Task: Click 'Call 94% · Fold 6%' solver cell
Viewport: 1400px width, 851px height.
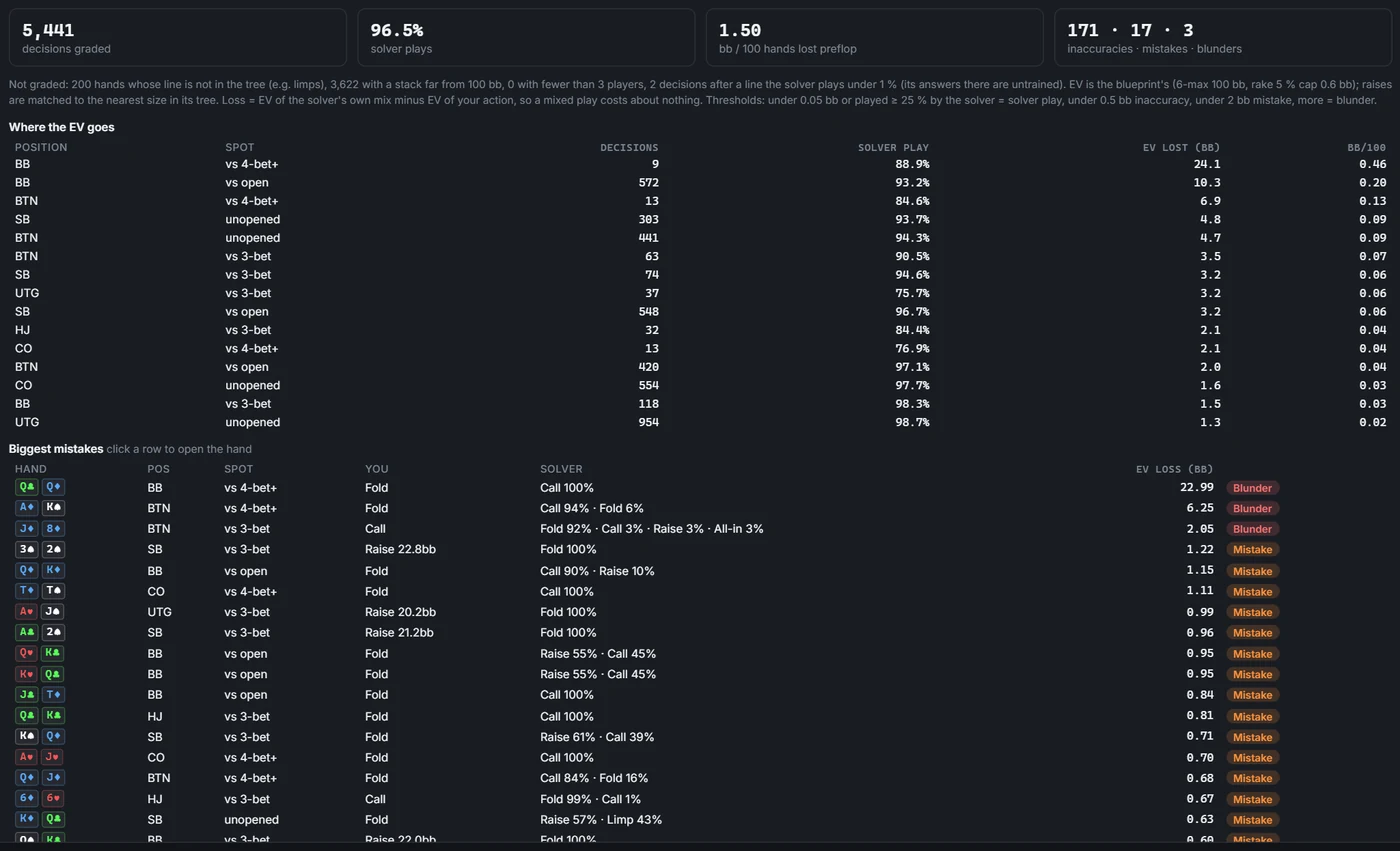Action: 592,508
